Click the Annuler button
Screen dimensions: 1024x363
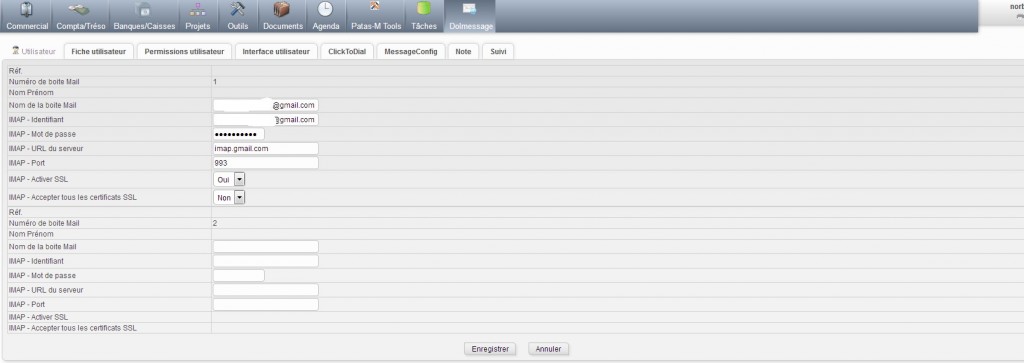(x=549, y=349)
